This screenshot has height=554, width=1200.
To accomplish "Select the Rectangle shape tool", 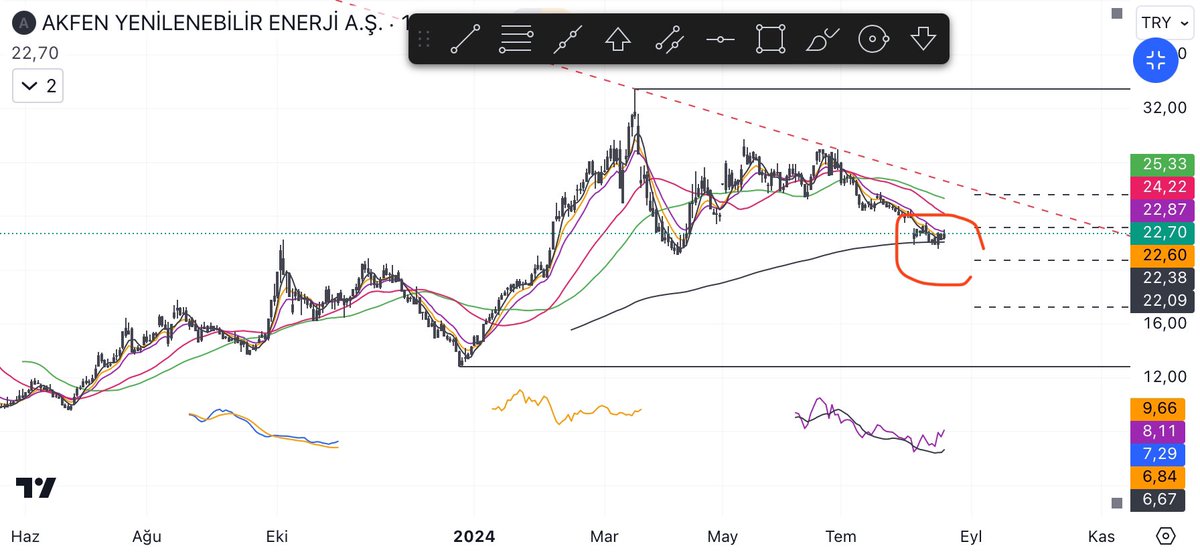I will coord(770,40).
